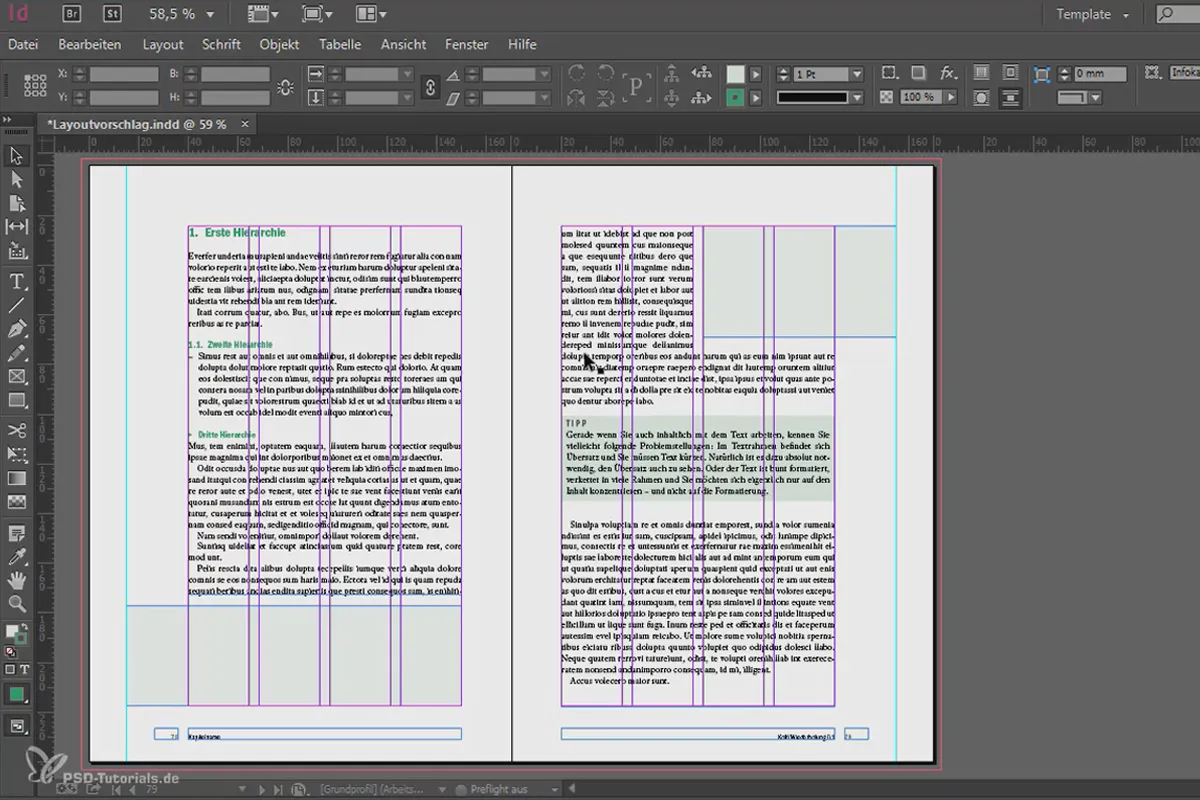Open the Ansicht menu
The height and width of the screenshot is (800, 1200).
[404, 45]
